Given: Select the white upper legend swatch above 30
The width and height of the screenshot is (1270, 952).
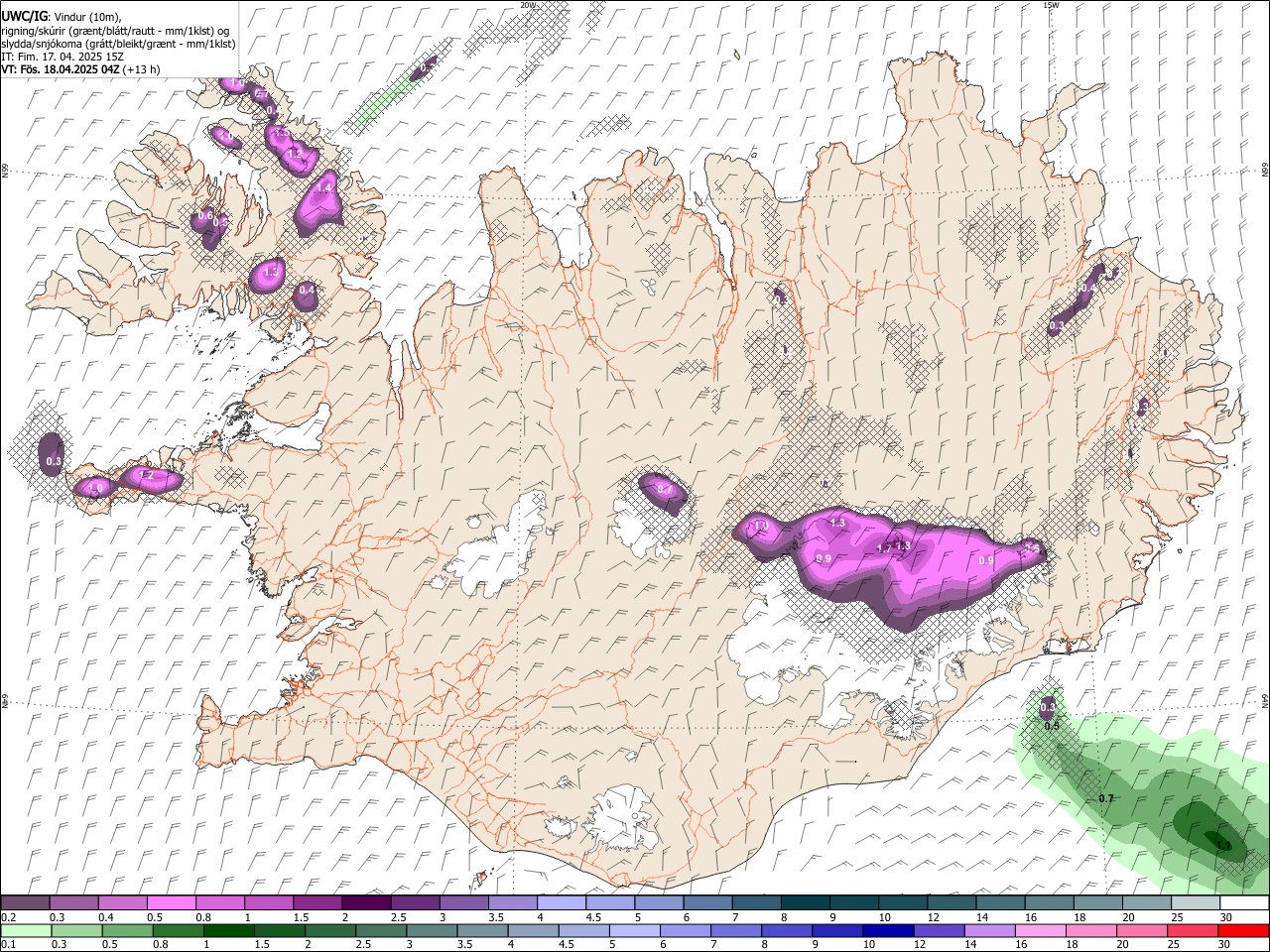Looking at the screenshot, I should click(1244, 903).
